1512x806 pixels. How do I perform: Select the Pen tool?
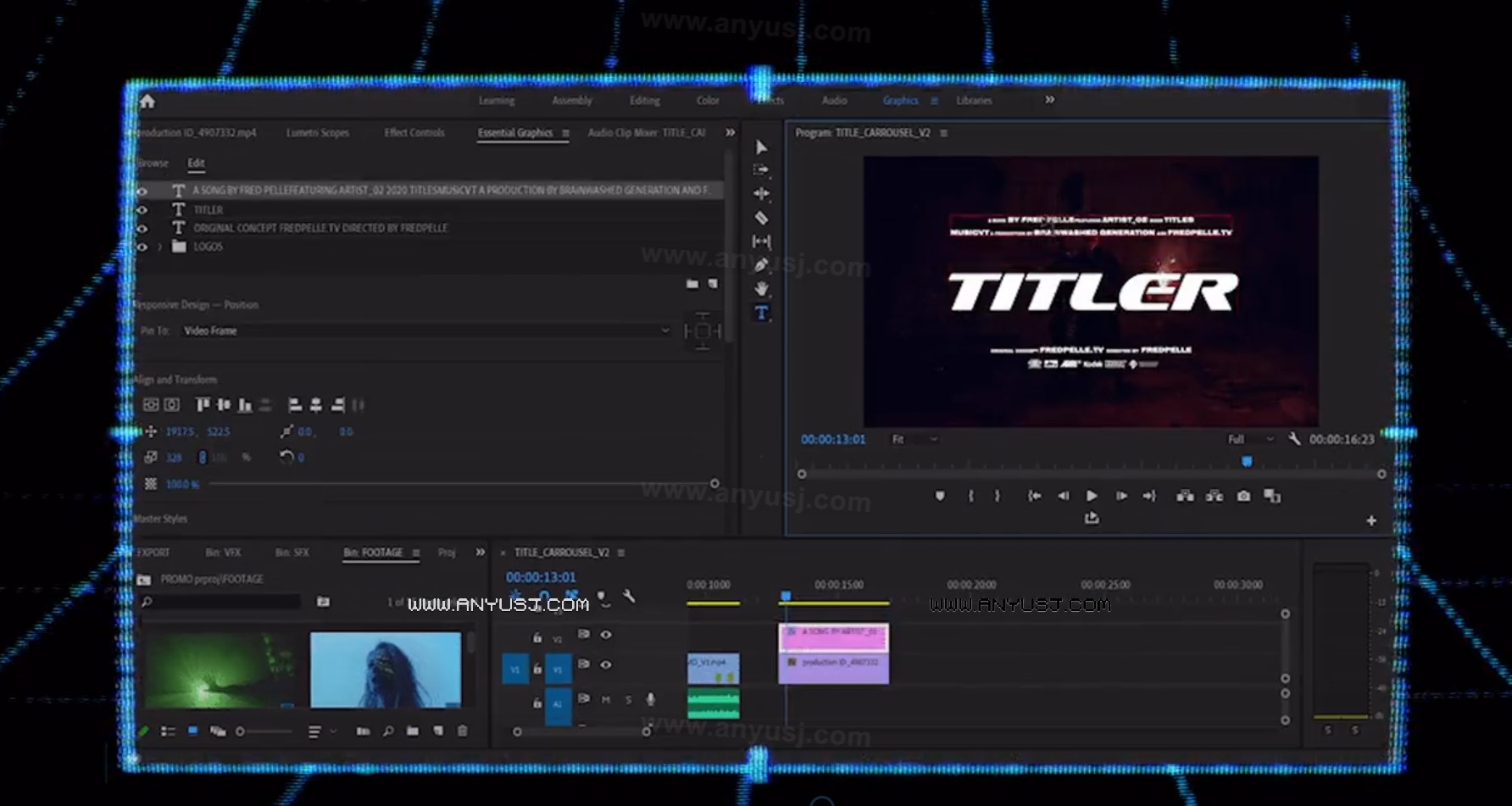[x=761, y=265]
